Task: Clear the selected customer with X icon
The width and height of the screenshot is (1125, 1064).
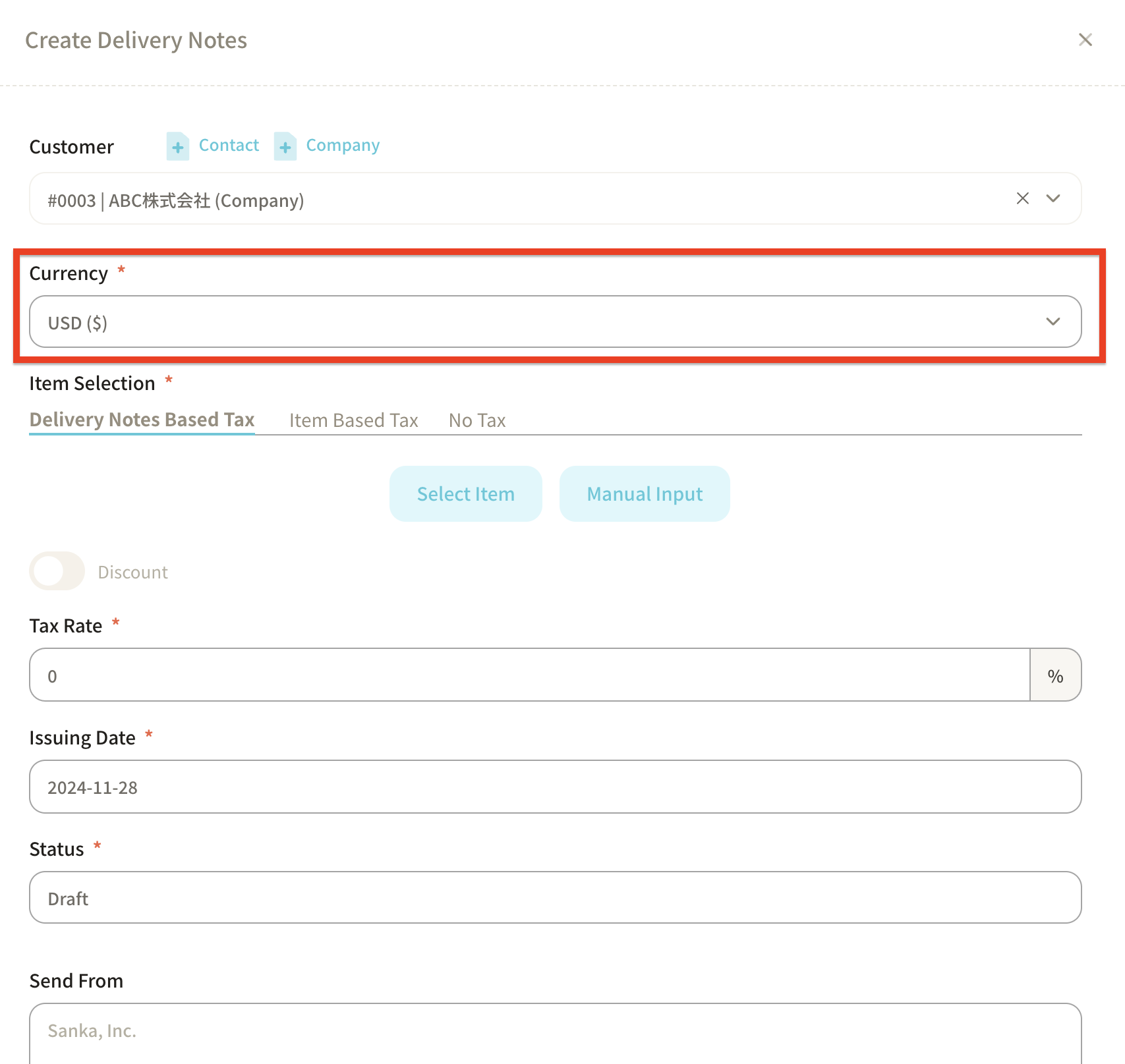Action: (x=1022, y=198)
